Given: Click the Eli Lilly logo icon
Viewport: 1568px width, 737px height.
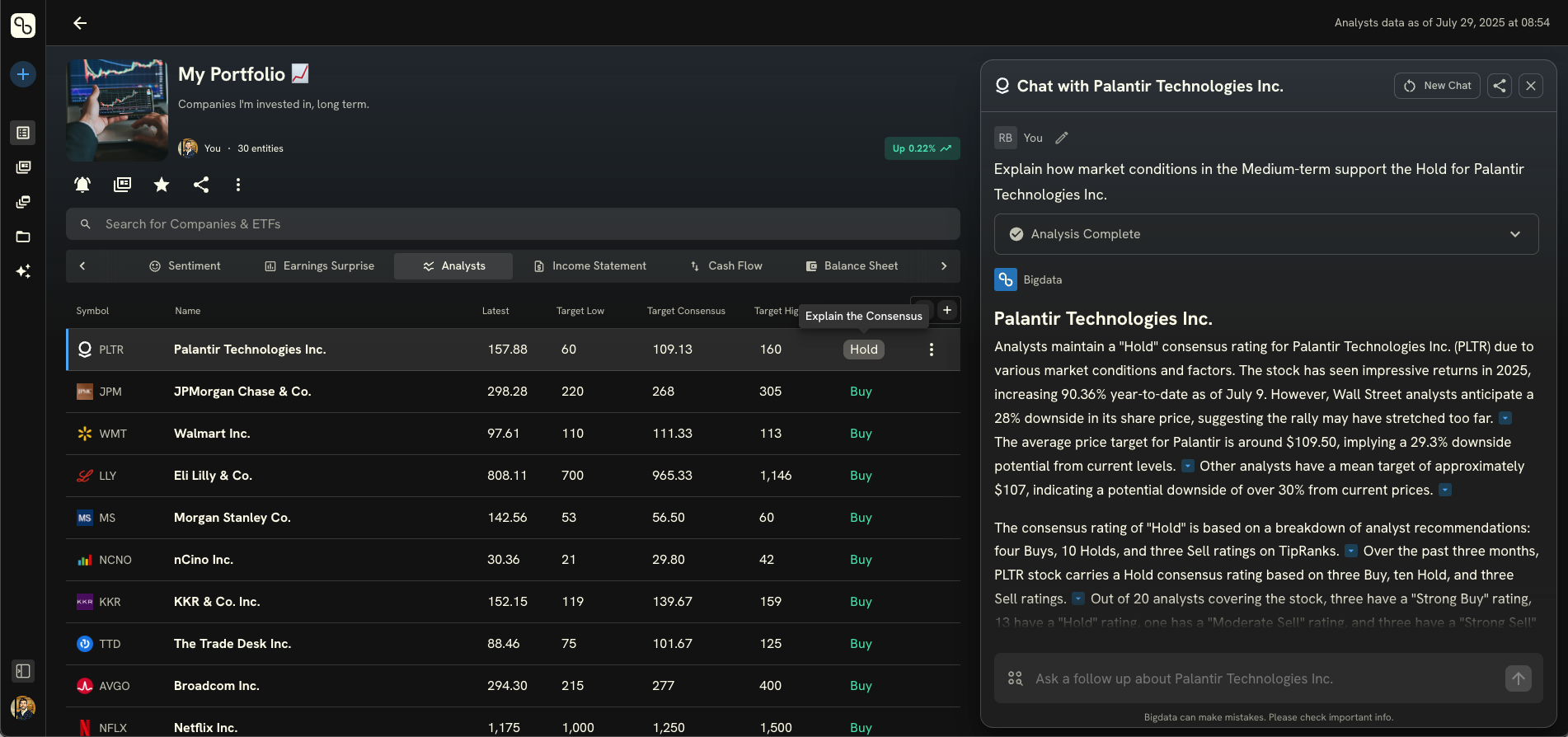Looking at the screenshot, I should click(x=85, y=476).
